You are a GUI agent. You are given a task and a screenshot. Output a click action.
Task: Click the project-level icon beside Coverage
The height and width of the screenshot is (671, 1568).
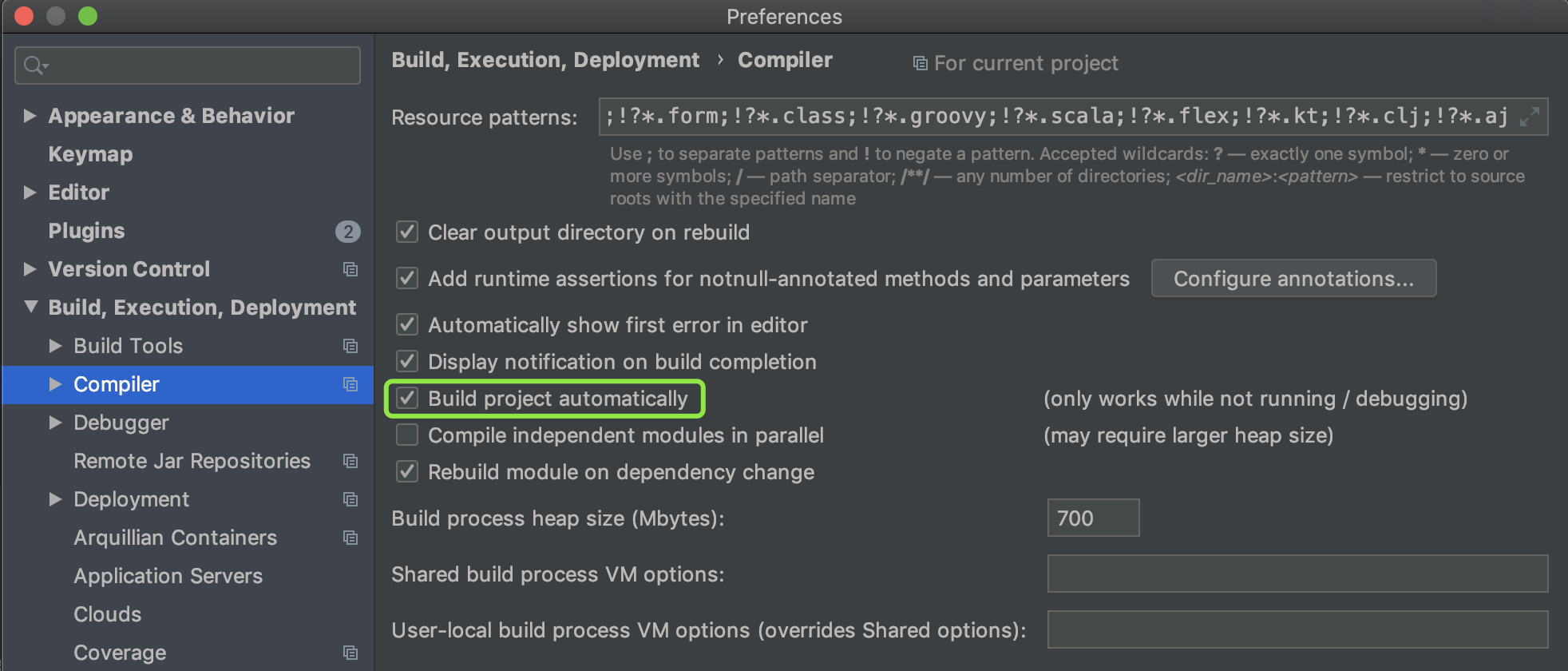click(350, 653)
